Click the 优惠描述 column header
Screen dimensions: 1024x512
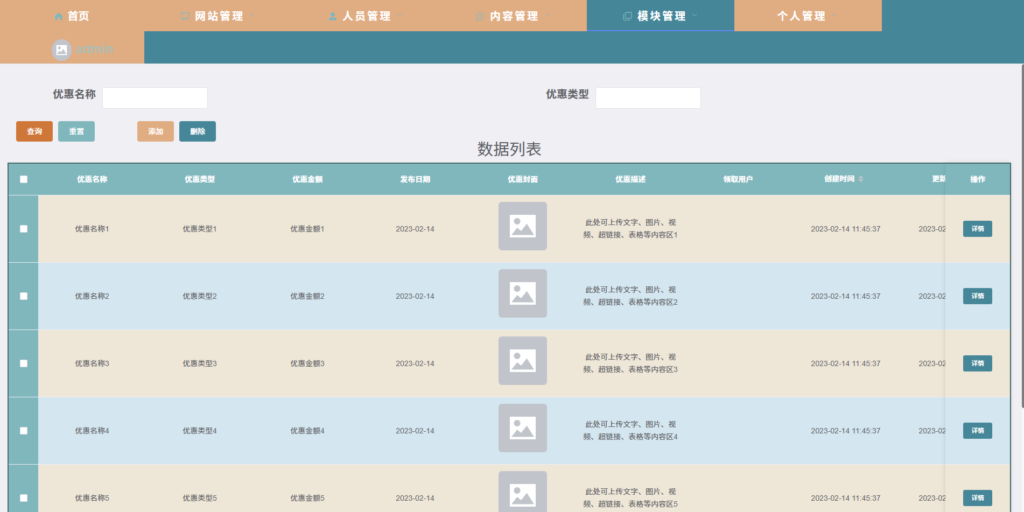pos(630,179)
